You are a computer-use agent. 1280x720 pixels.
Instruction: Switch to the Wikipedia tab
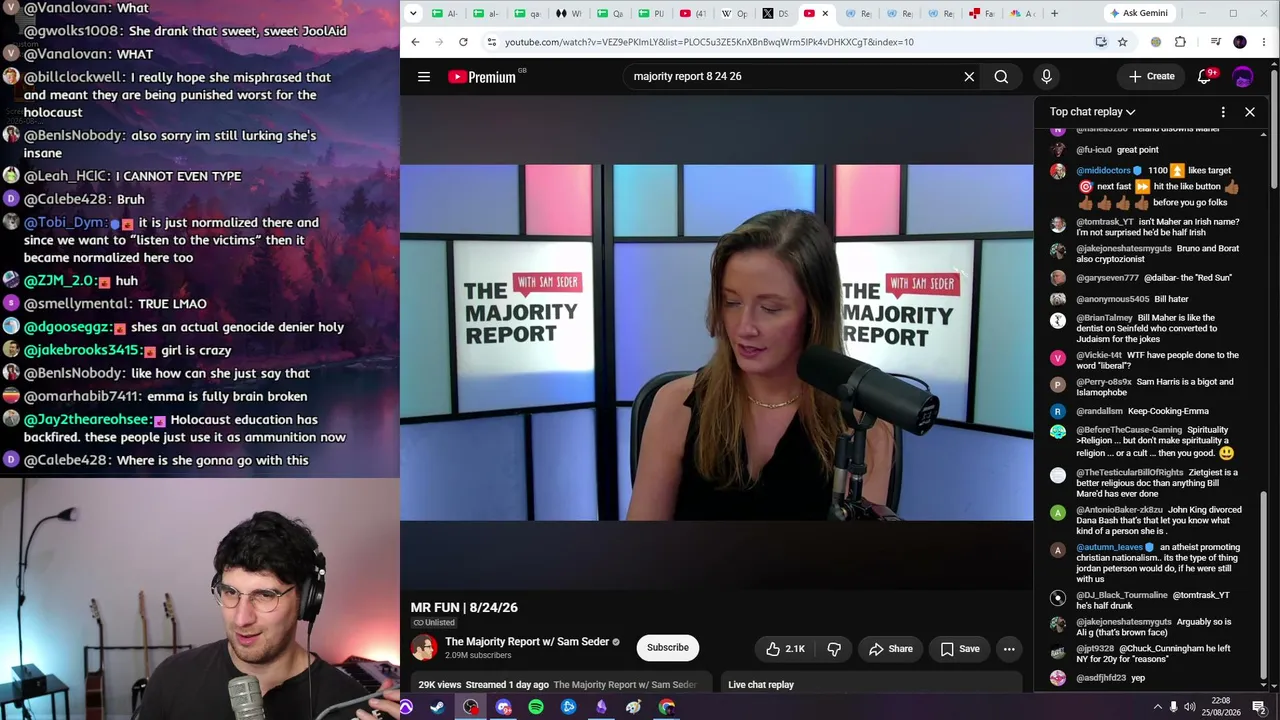(733, 13)
